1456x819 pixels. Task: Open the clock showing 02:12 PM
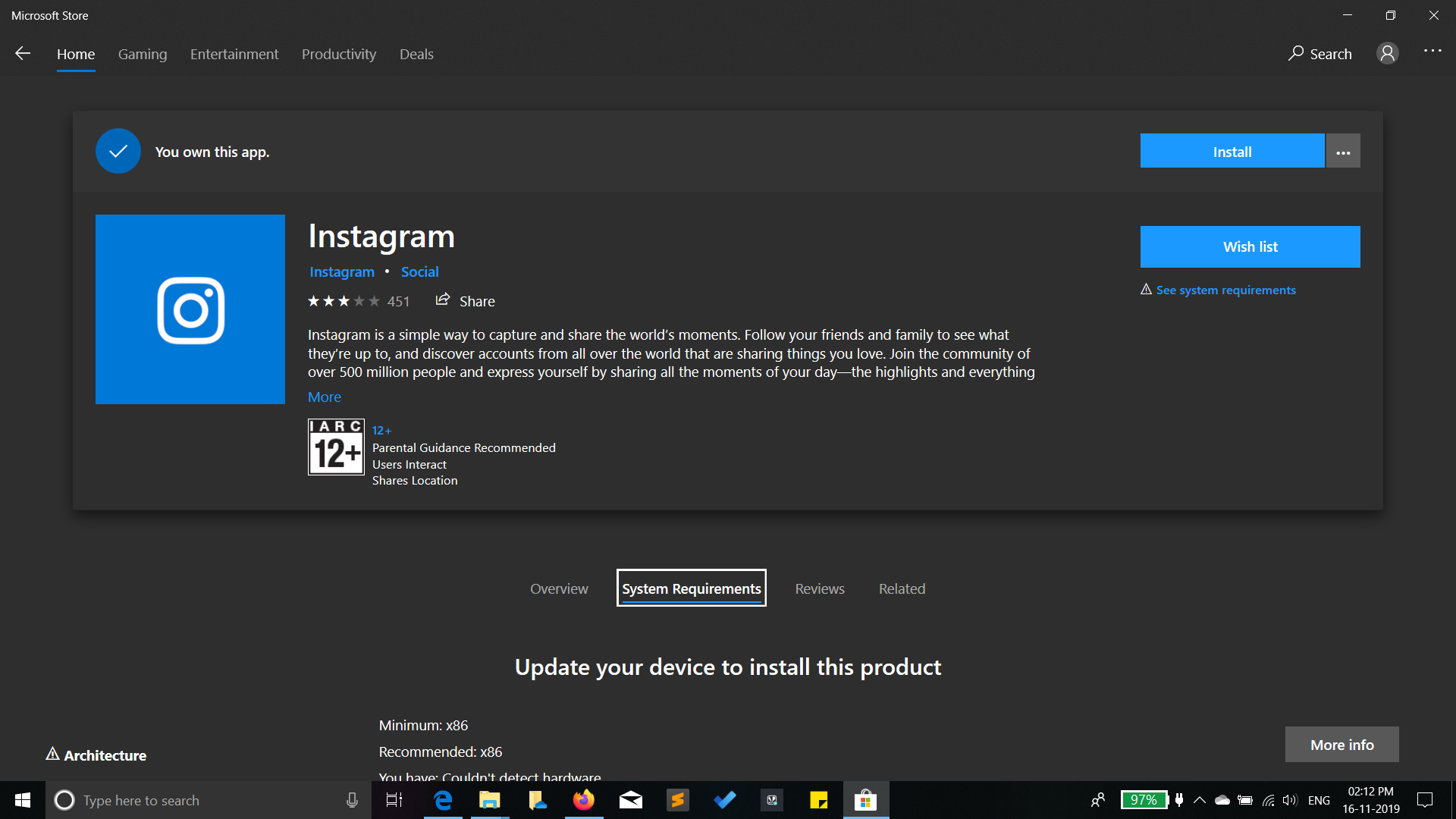(1371, 800)
